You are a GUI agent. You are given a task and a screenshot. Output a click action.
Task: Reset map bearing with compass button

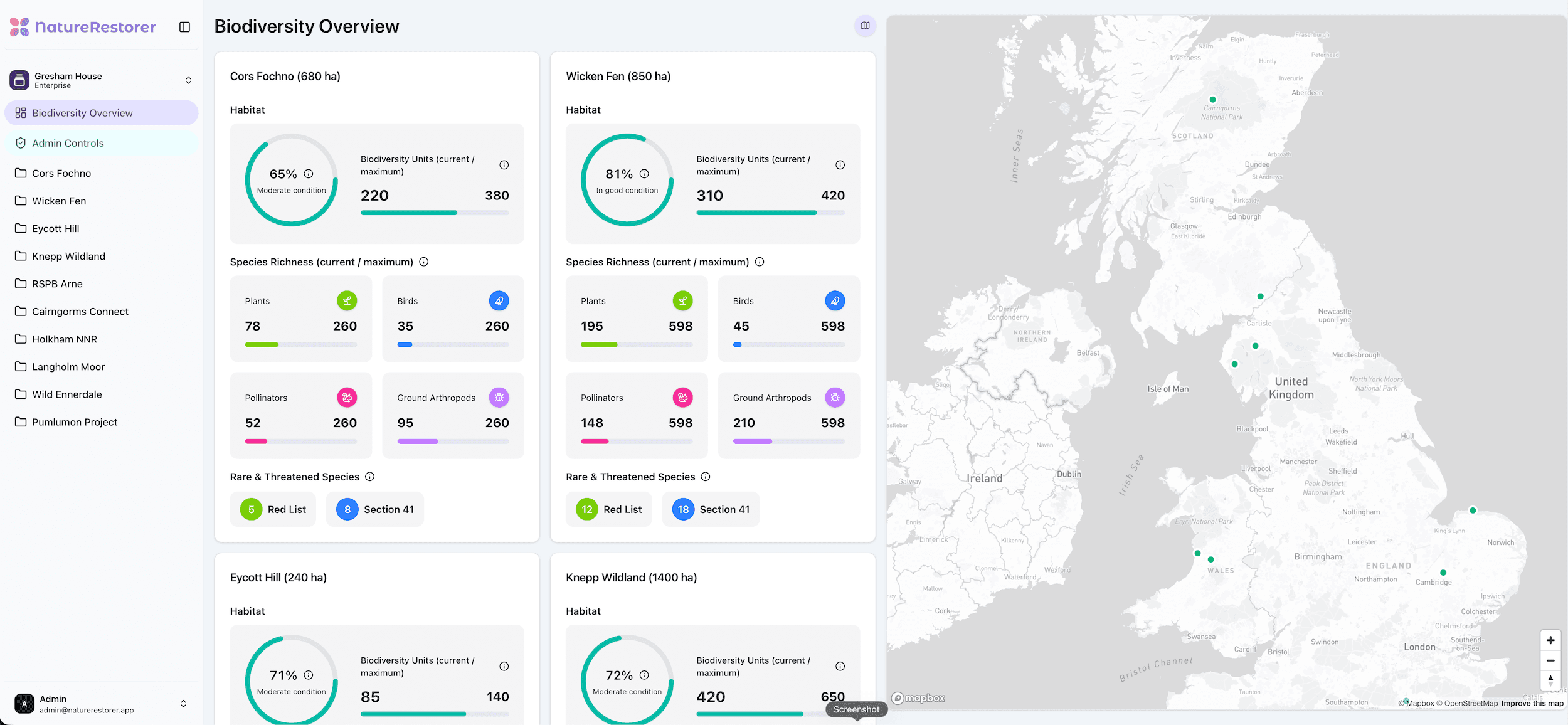pos(1550,680)
